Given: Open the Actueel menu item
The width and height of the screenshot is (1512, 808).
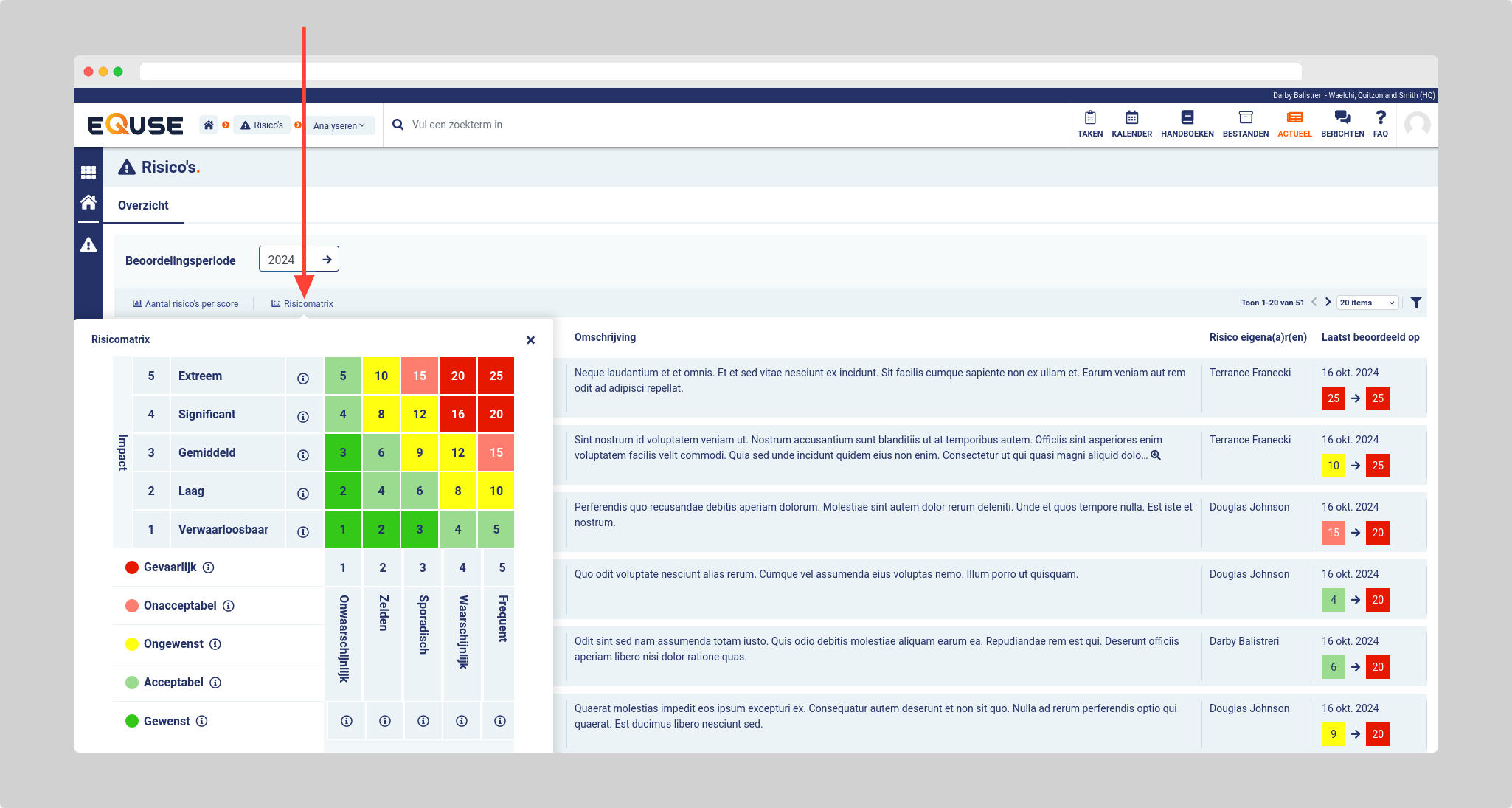Looking at the screenshot, I should [1294, 124].
